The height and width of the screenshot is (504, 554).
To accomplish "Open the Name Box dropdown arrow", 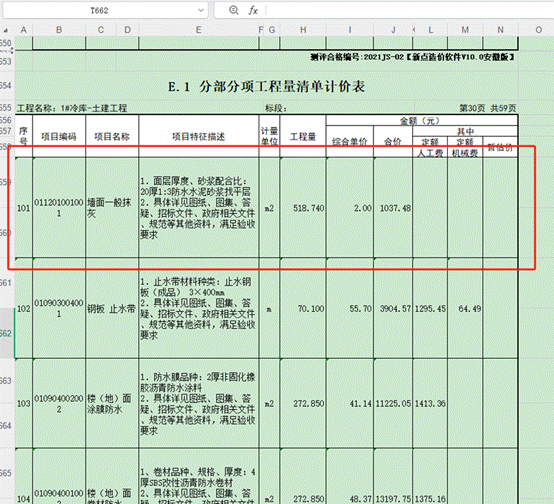I will 201,10.
